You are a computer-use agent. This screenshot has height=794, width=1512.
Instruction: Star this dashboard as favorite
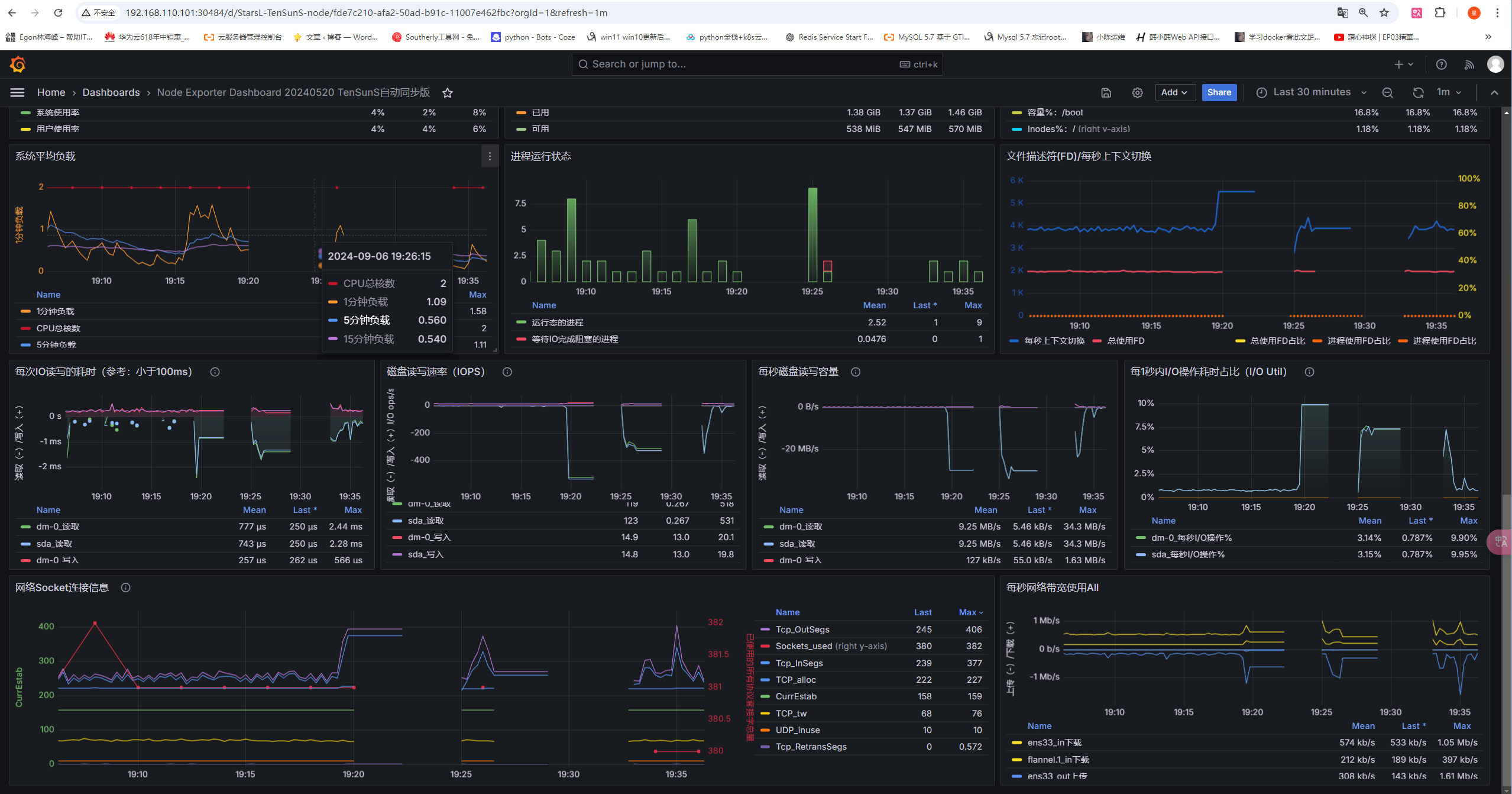point(448,93)
